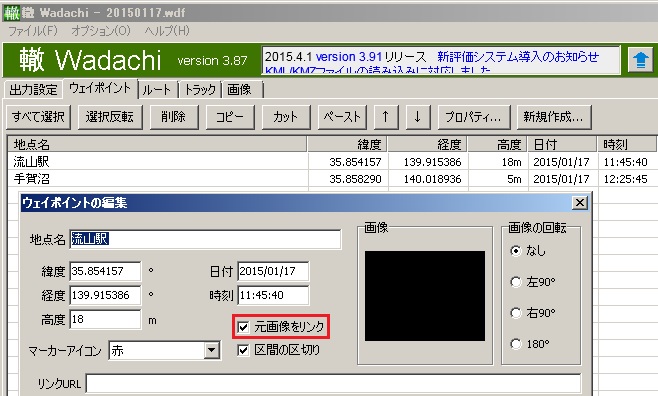The height and width of the screenshot is (396, 658).
Task: Switch to the トラック tab
Action: point(200,89)
